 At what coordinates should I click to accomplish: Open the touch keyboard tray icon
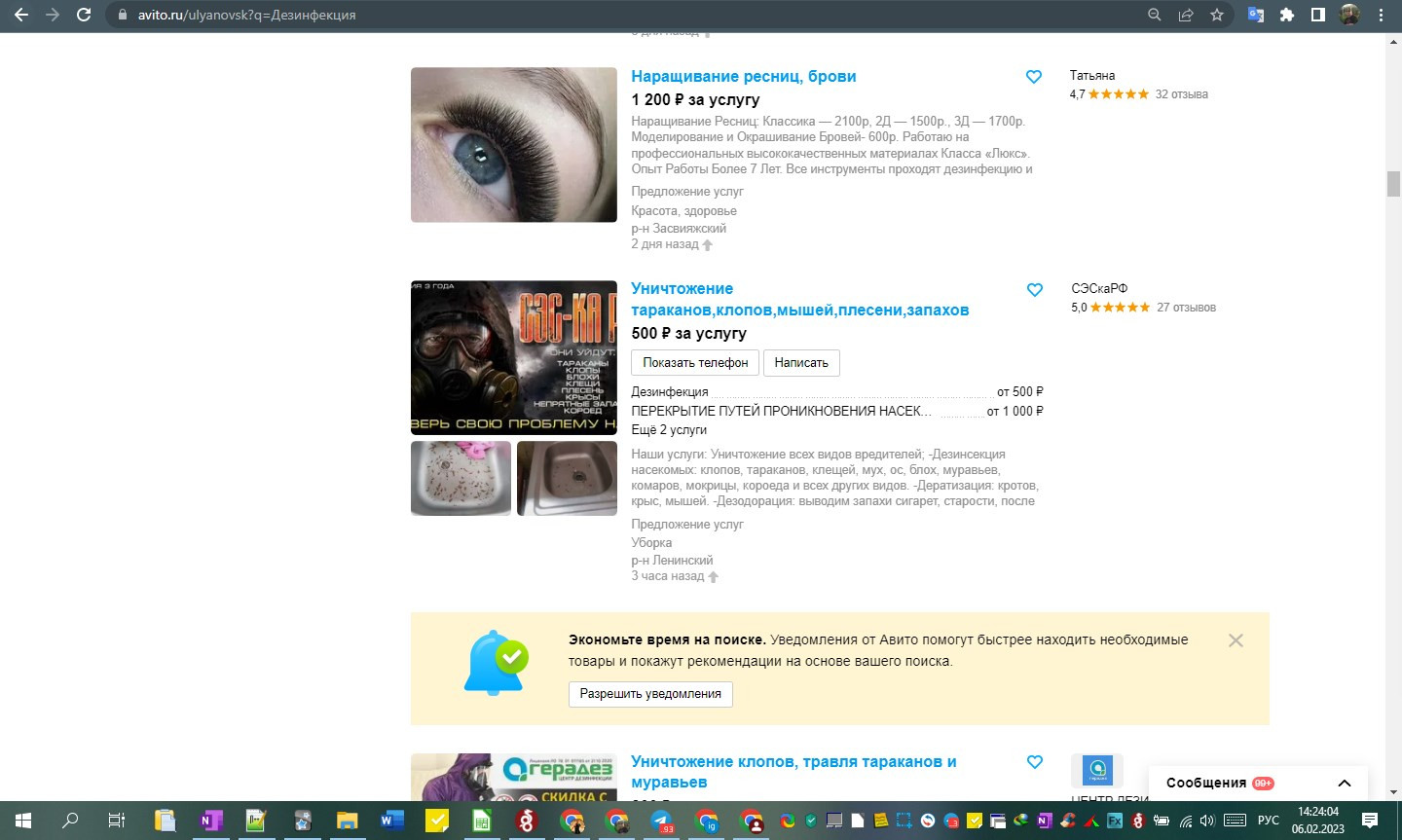[x=1235, y=821]
